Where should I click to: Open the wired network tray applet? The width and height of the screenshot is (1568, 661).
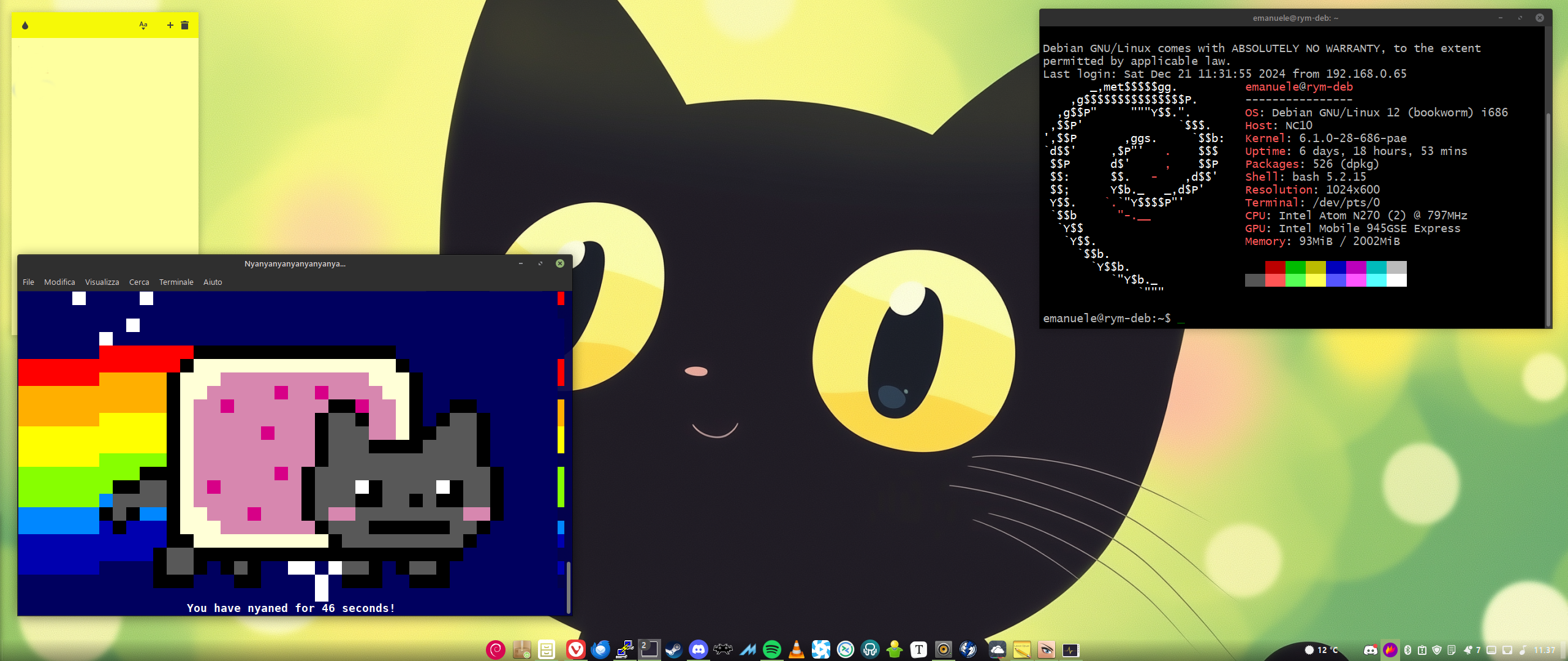[x=1507, y=650]
